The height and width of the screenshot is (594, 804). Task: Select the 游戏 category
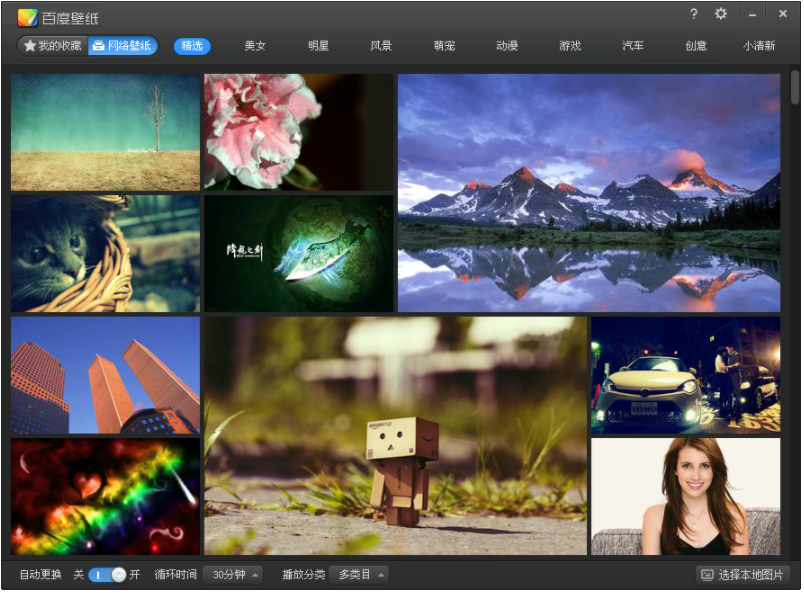coord(570,46)
